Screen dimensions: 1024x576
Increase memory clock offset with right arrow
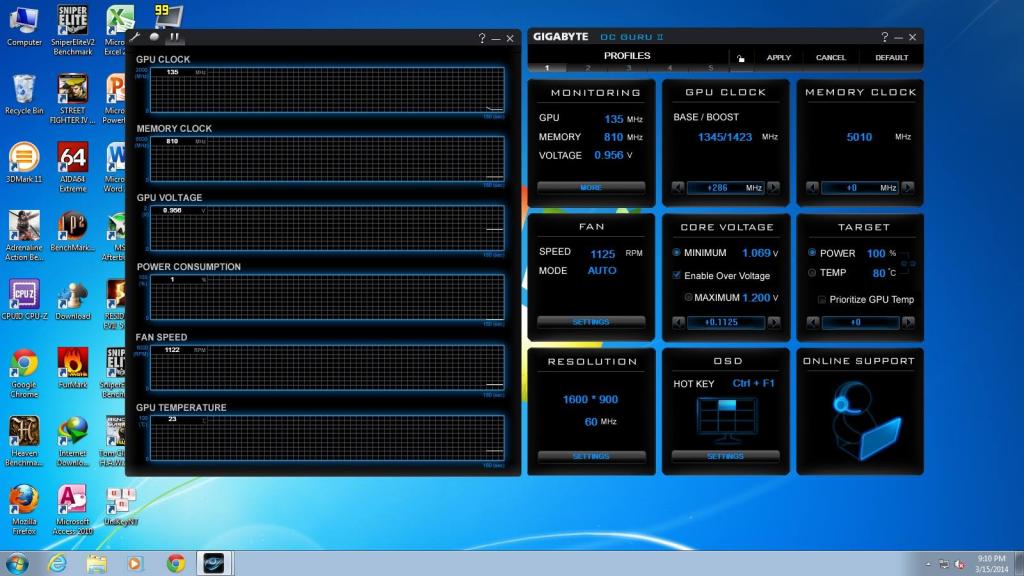click(908, 188)
